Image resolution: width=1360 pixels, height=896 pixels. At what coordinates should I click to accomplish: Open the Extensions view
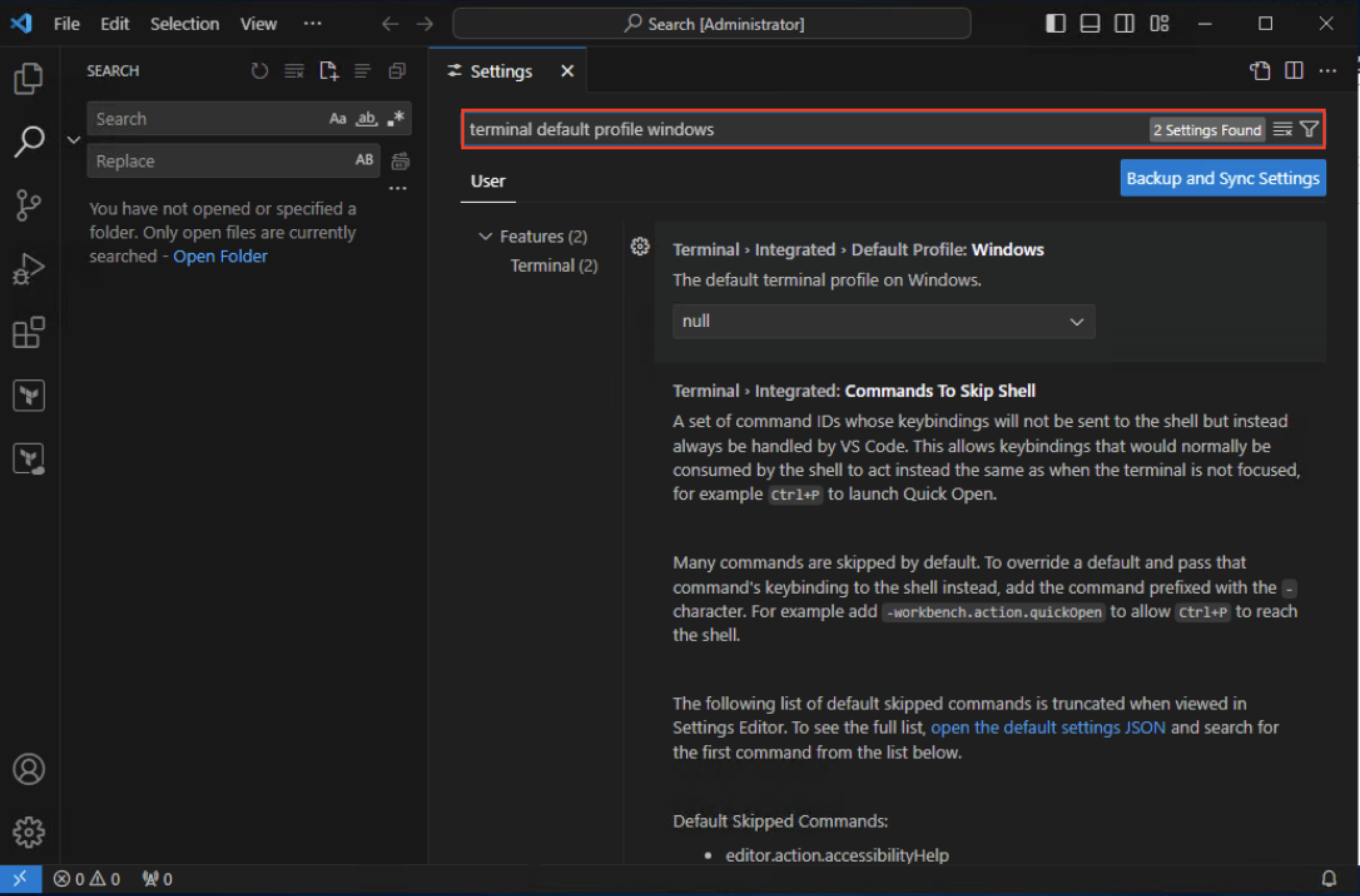(x=28, y=332)
